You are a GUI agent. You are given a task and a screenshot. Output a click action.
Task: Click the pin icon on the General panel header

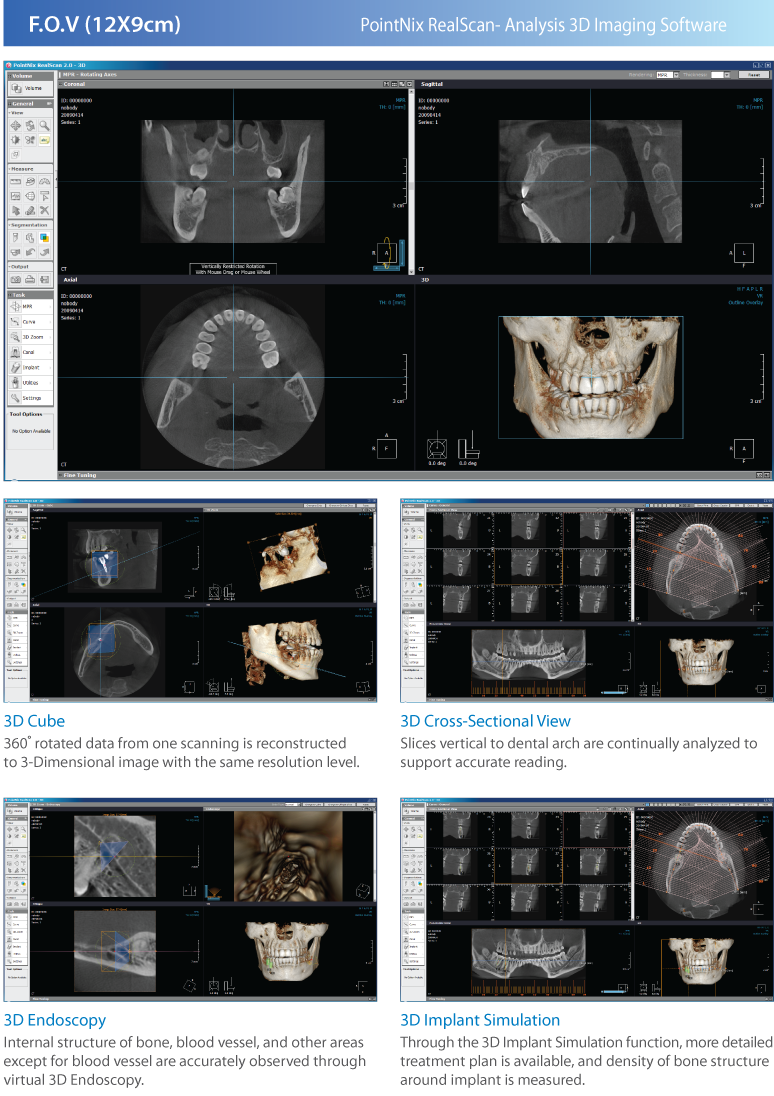(x=49, y=103)
